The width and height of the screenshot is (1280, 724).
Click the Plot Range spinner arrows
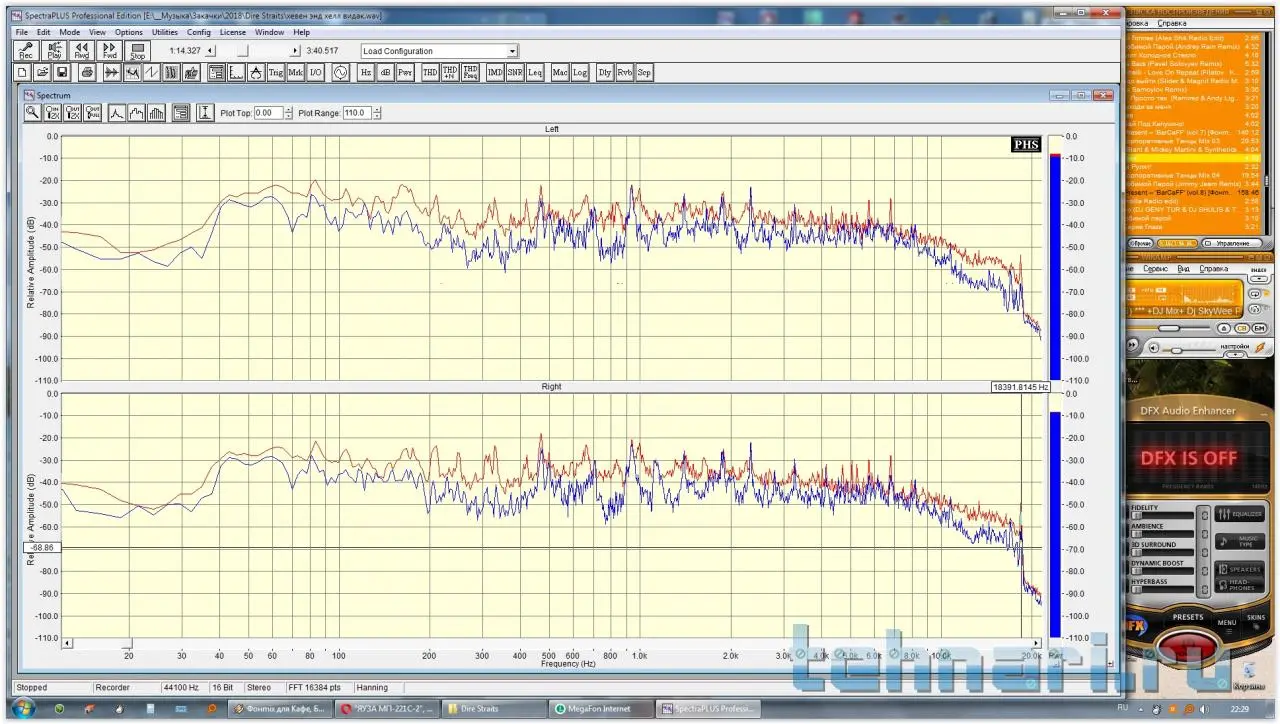tap(376, 113)
